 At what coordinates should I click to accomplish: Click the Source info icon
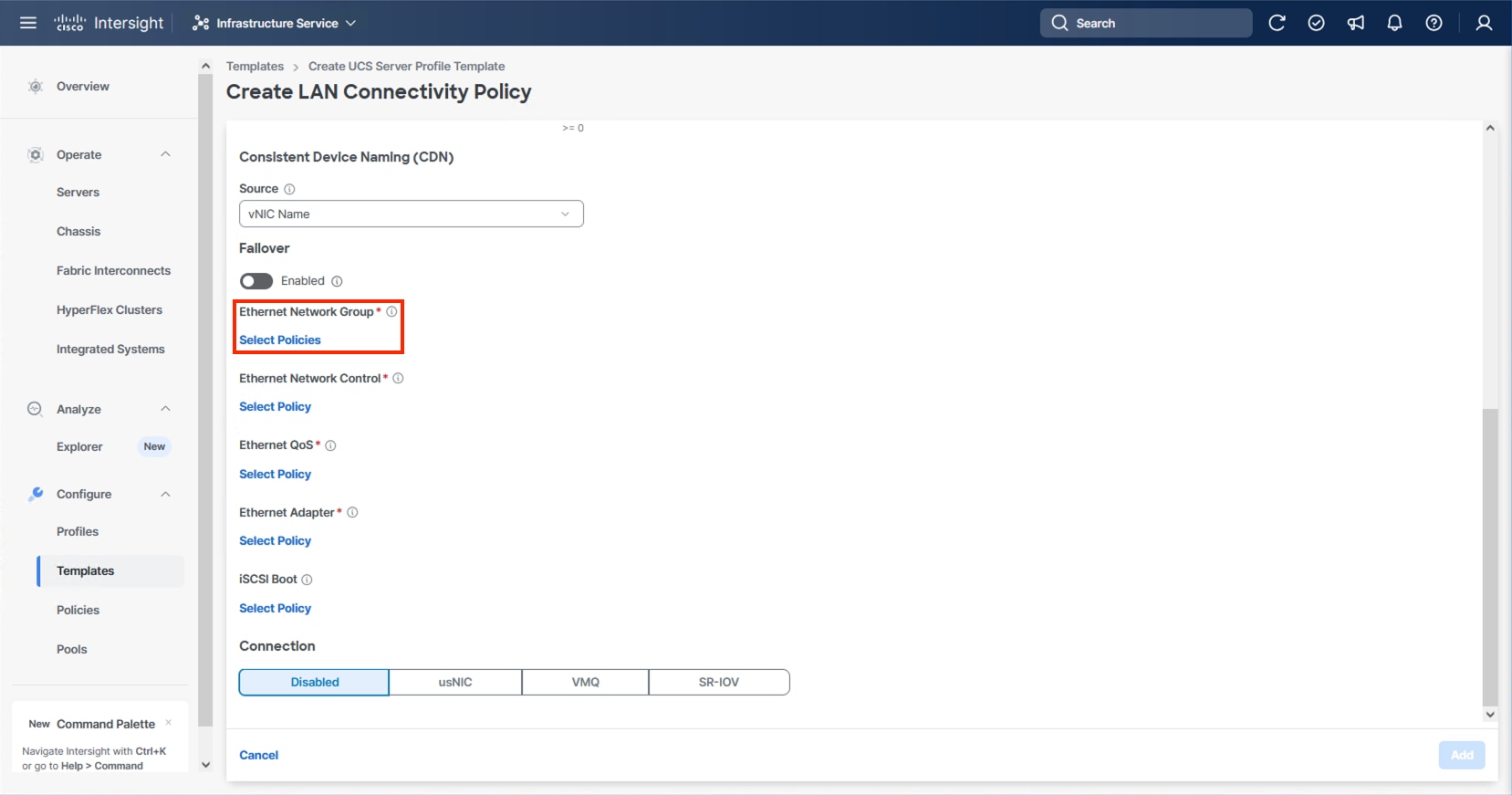click(289, 189)
